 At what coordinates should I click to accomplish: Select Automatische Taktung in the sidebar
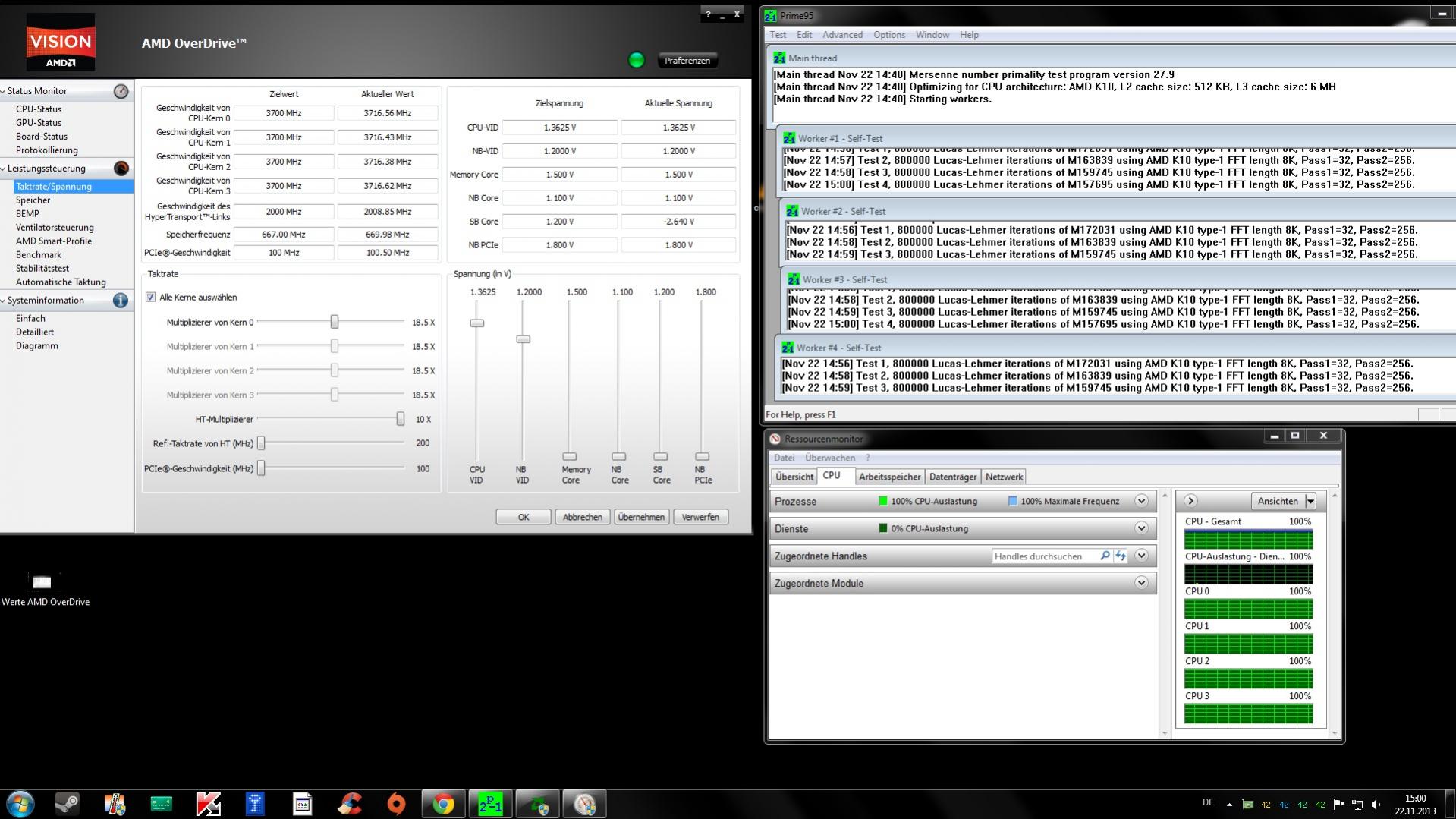pyautogui.click(x=61, y=282)
